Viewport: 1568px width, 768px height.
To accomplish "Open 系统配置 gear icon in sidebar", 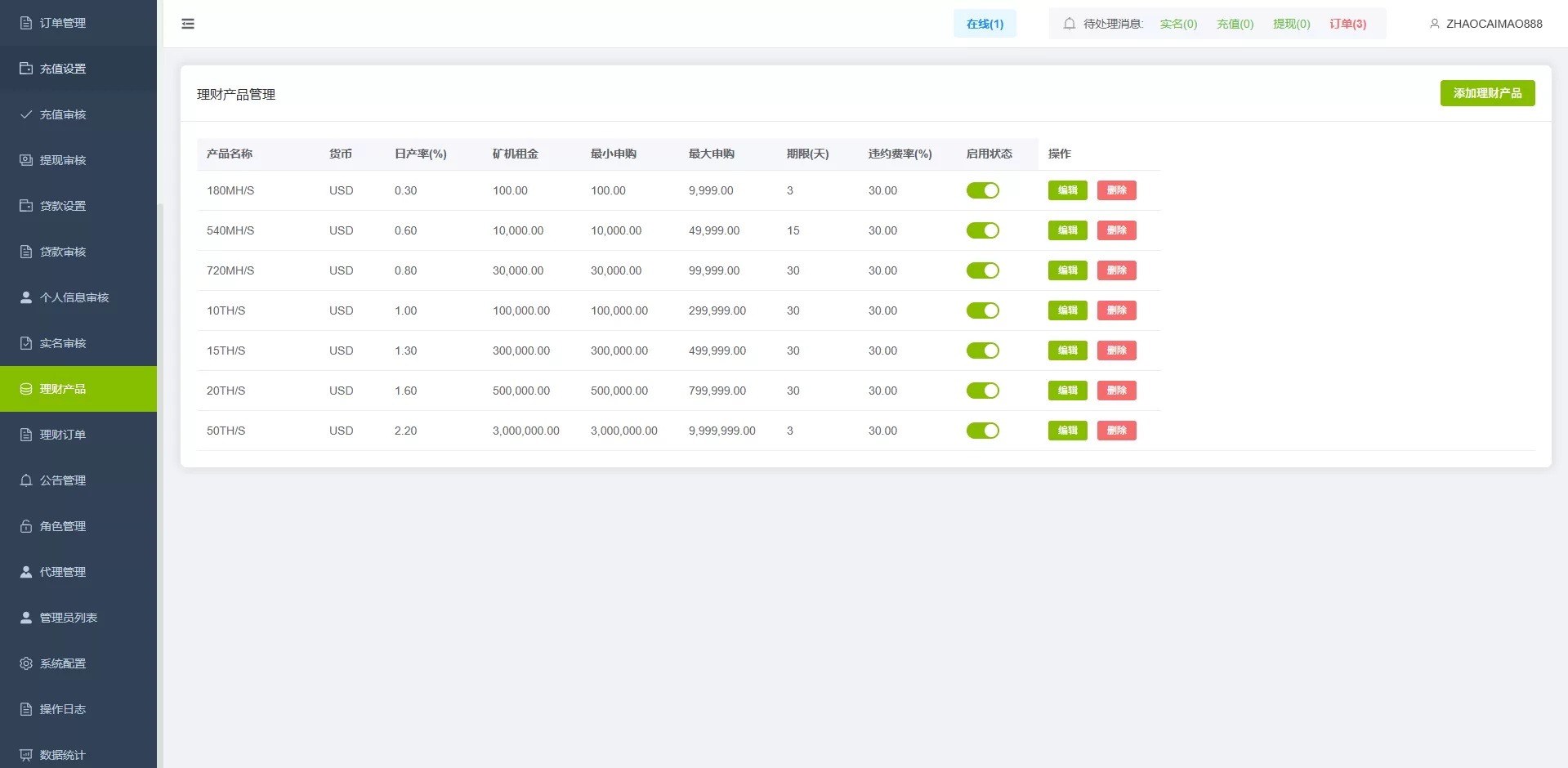I will tap(26, 663).
